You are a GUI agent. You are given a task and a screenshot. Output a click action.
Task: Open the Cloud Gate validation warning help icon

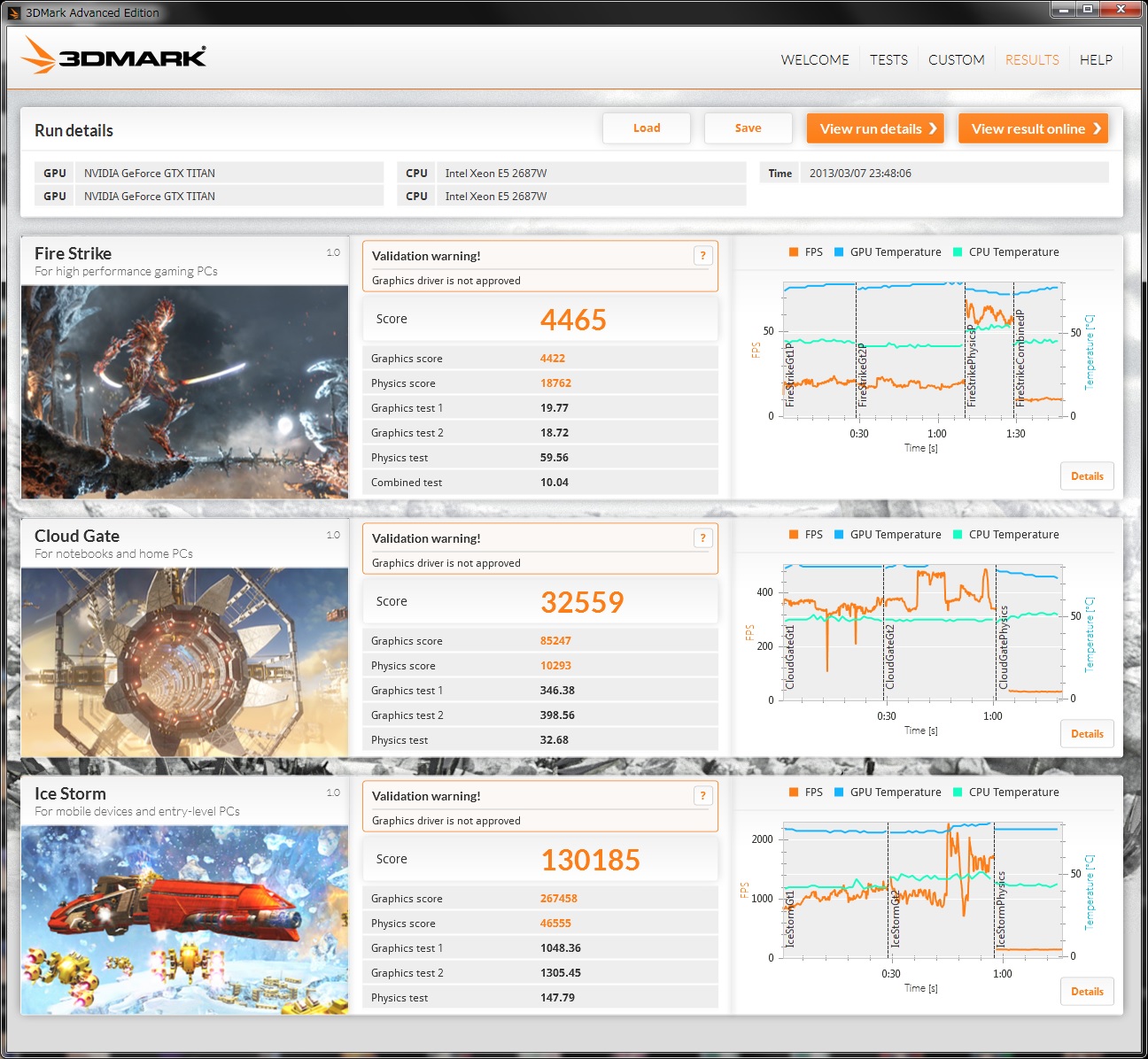click(x=703, y=538)
